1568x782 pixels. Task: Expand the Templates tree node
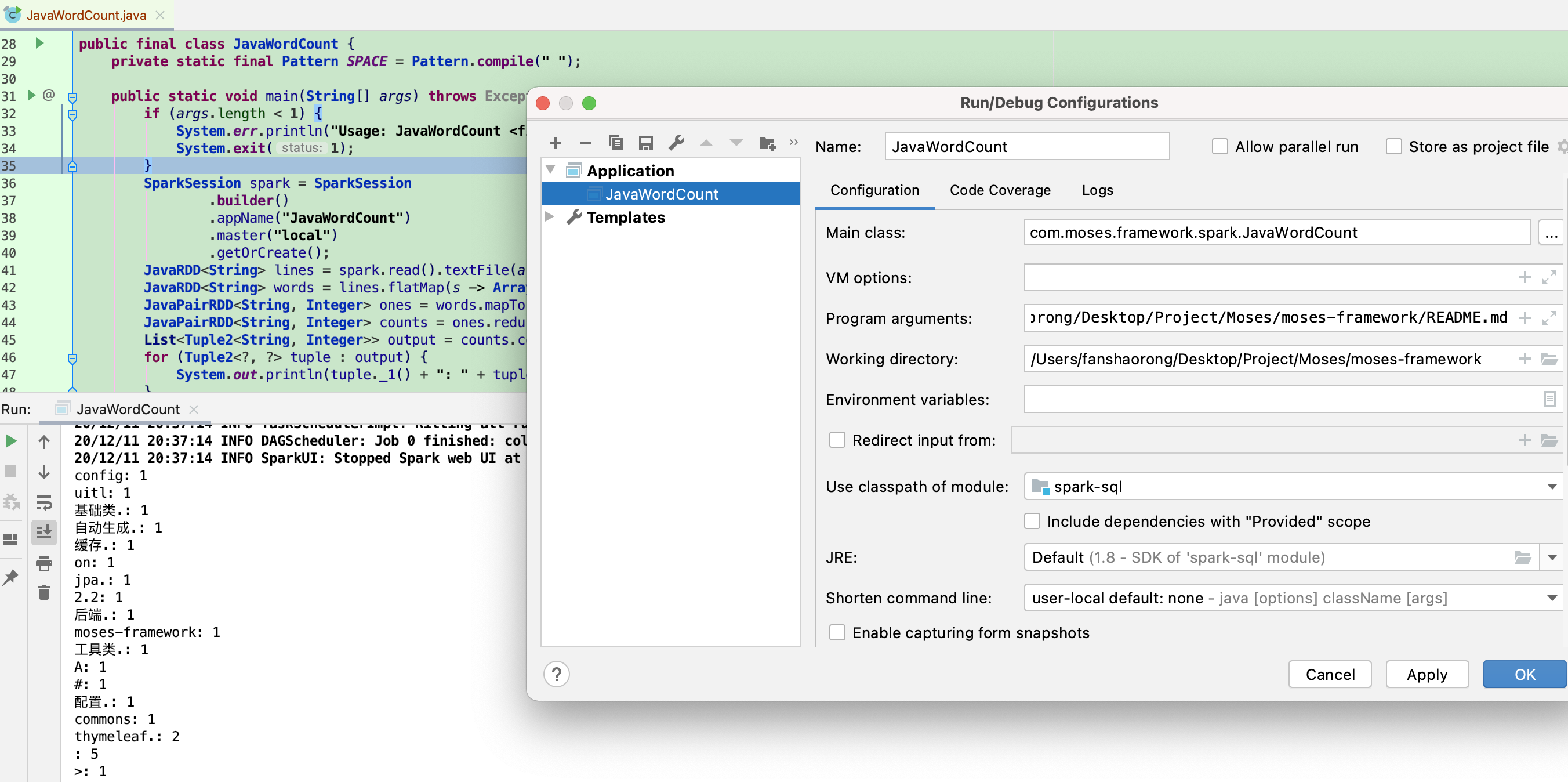pos(549,218)
